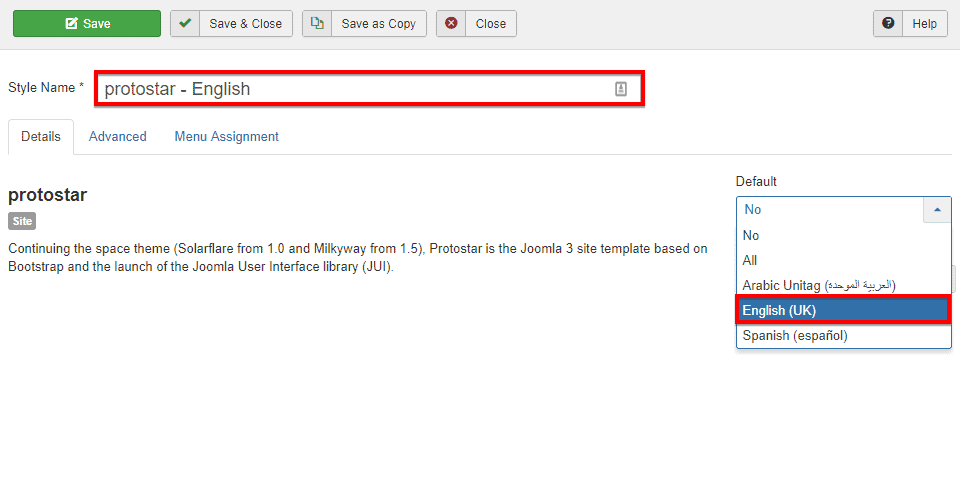Click the Save & Close label
960x500 pixels.
[x=246, y=24]
